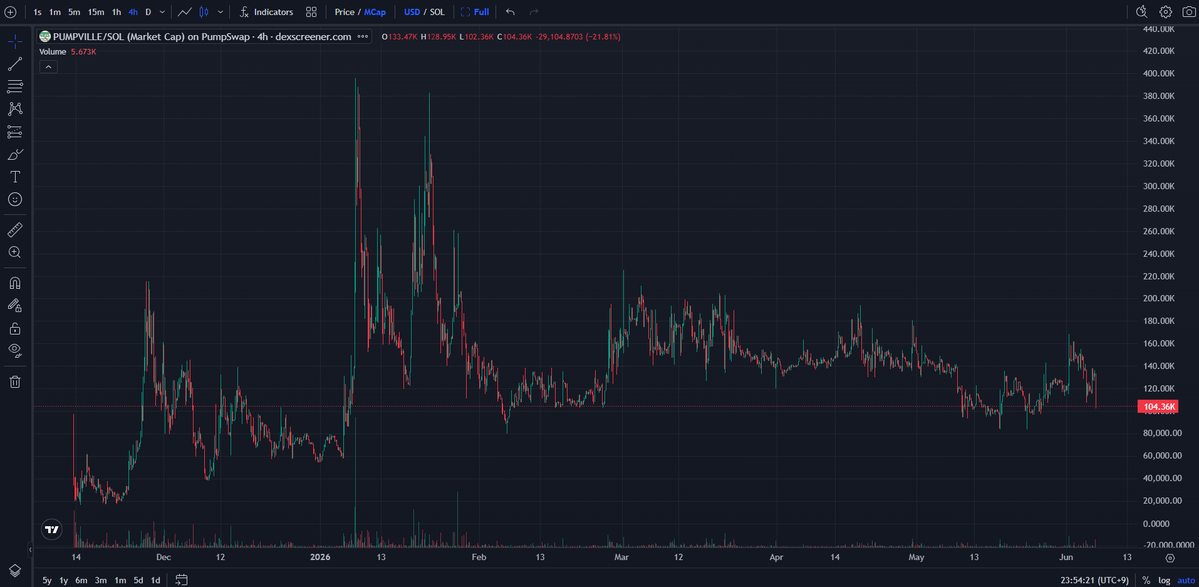Toggle magnet mode in left toolbar
The height and width of the screenshot is (587, 1199).
coord(15,283)
